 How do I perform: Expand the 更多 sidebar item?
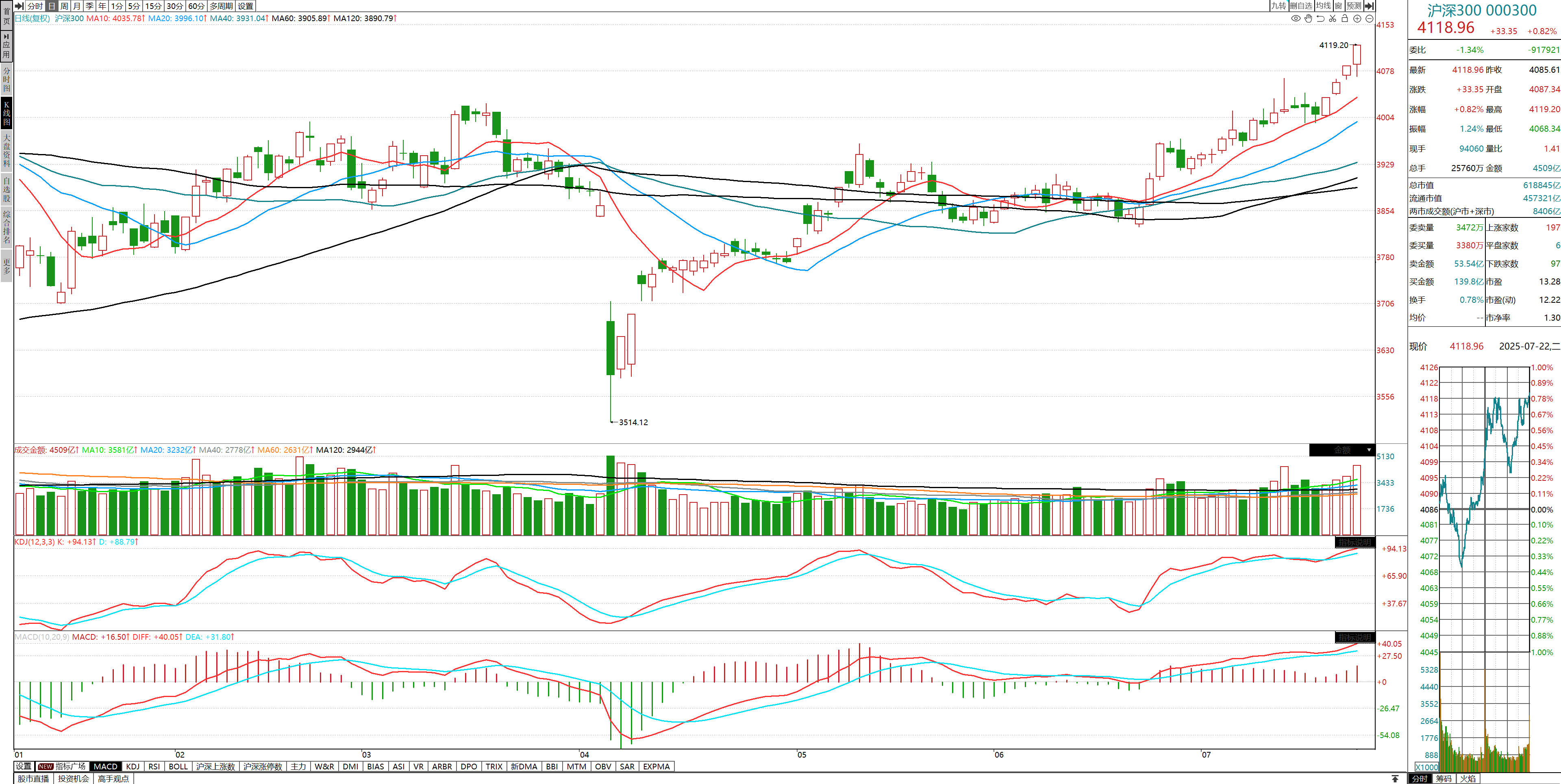7,266
